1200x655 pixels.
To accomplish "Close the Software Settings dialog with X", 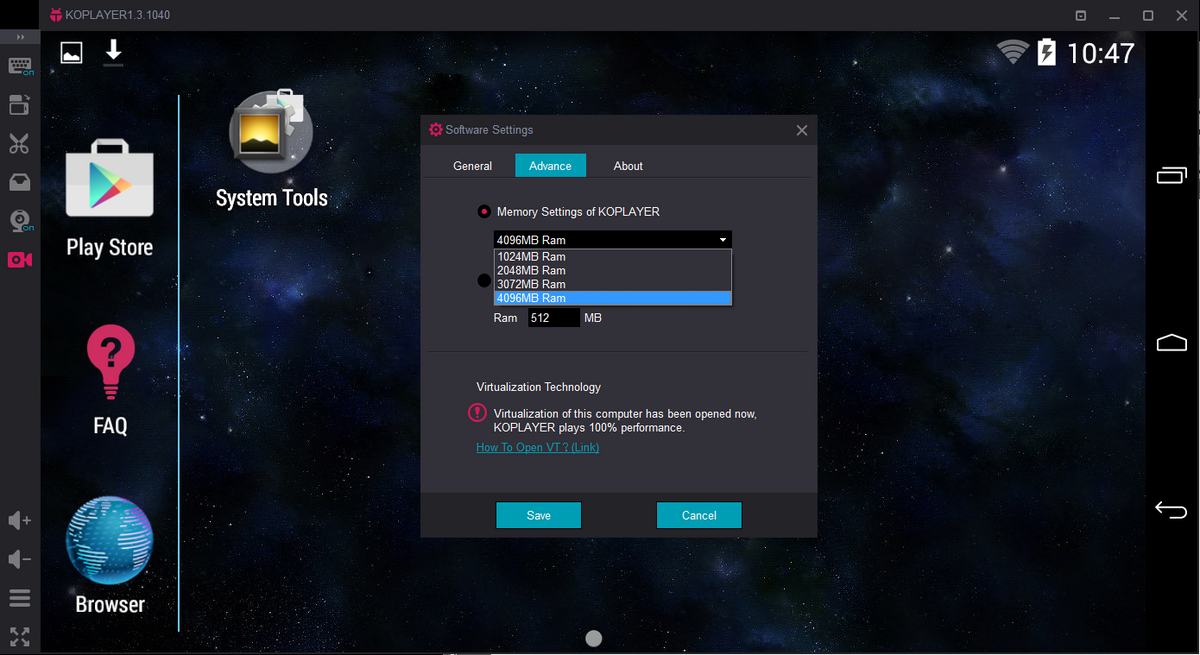I will (x=802, y=130).
